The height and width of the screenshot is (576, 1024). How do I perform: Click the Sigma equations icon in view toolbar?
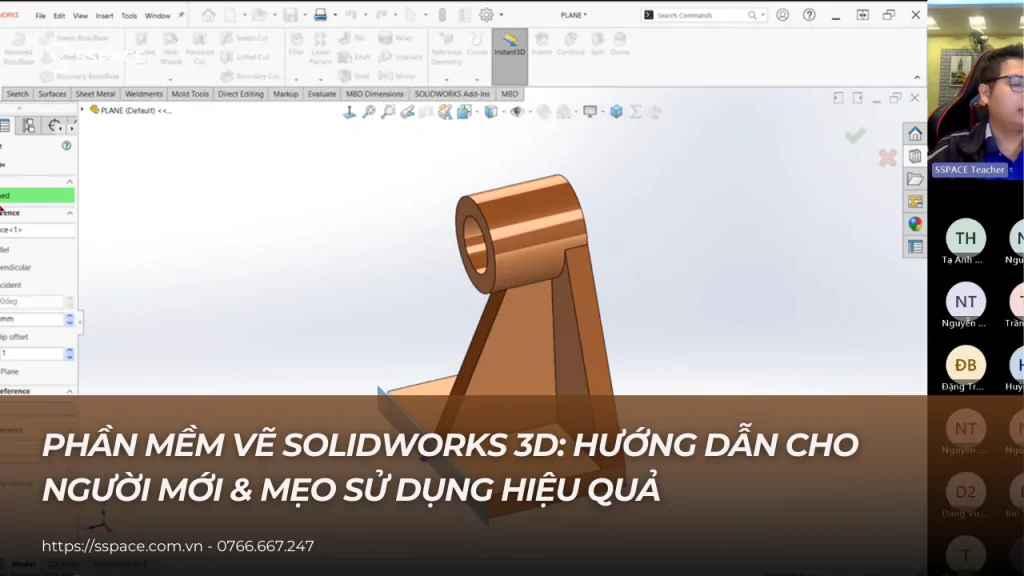point(635,112)
